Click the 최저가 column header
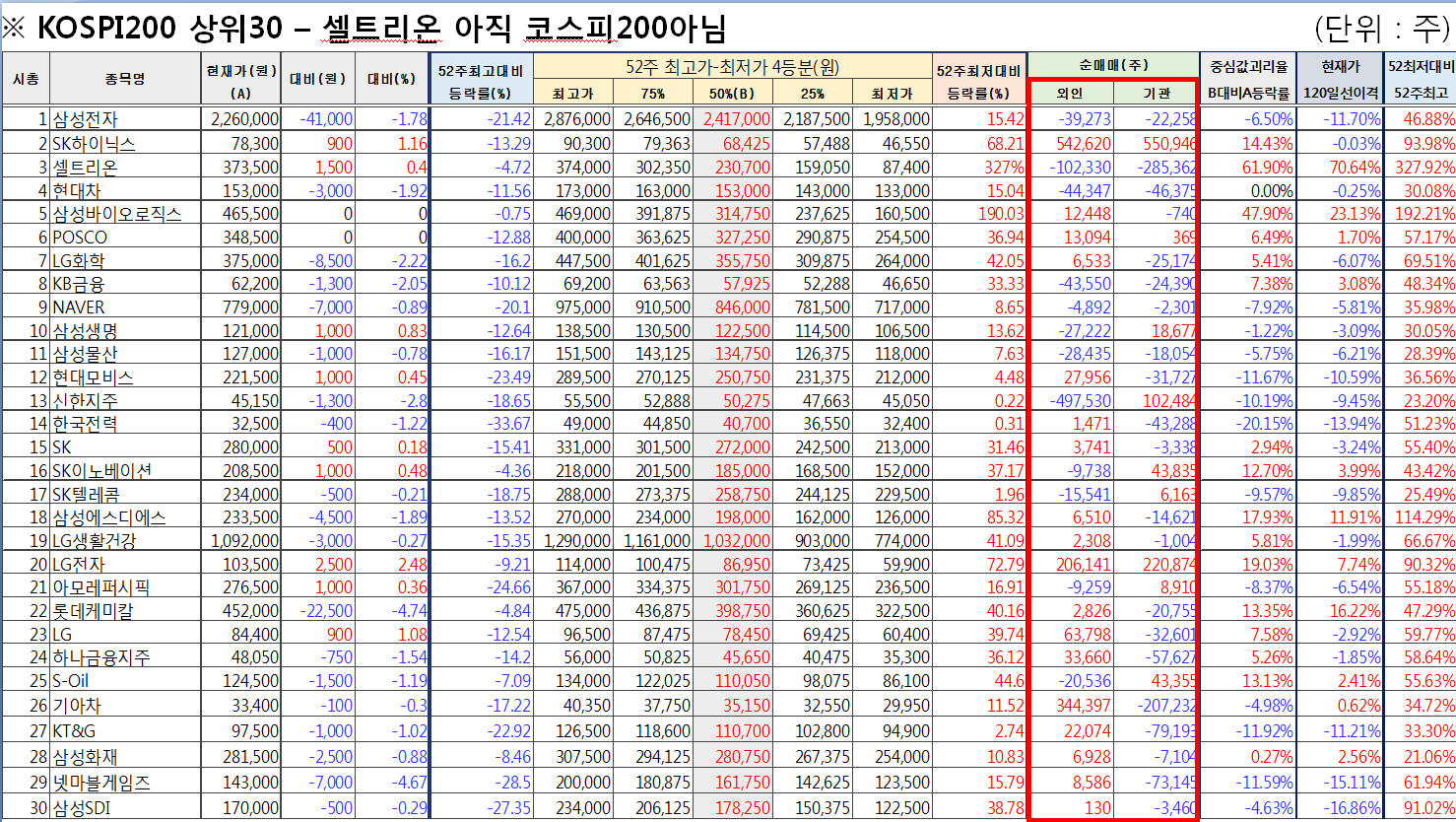Viewport: 1456px width, 822px height. point(892,94)
